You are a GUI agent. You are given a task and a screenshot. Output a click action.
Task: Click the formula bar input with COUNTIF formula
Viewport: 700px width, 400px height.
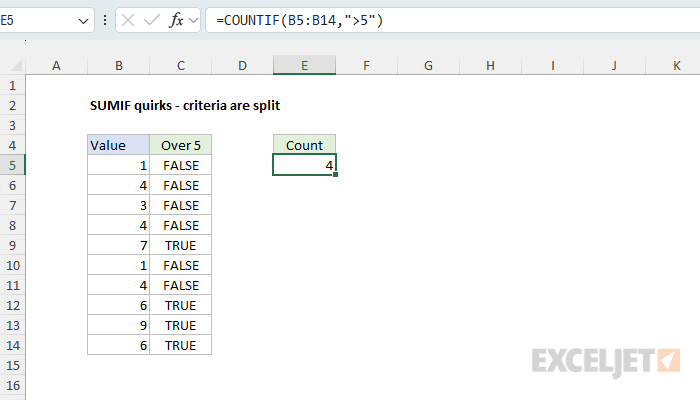click(x=453, y=20)
